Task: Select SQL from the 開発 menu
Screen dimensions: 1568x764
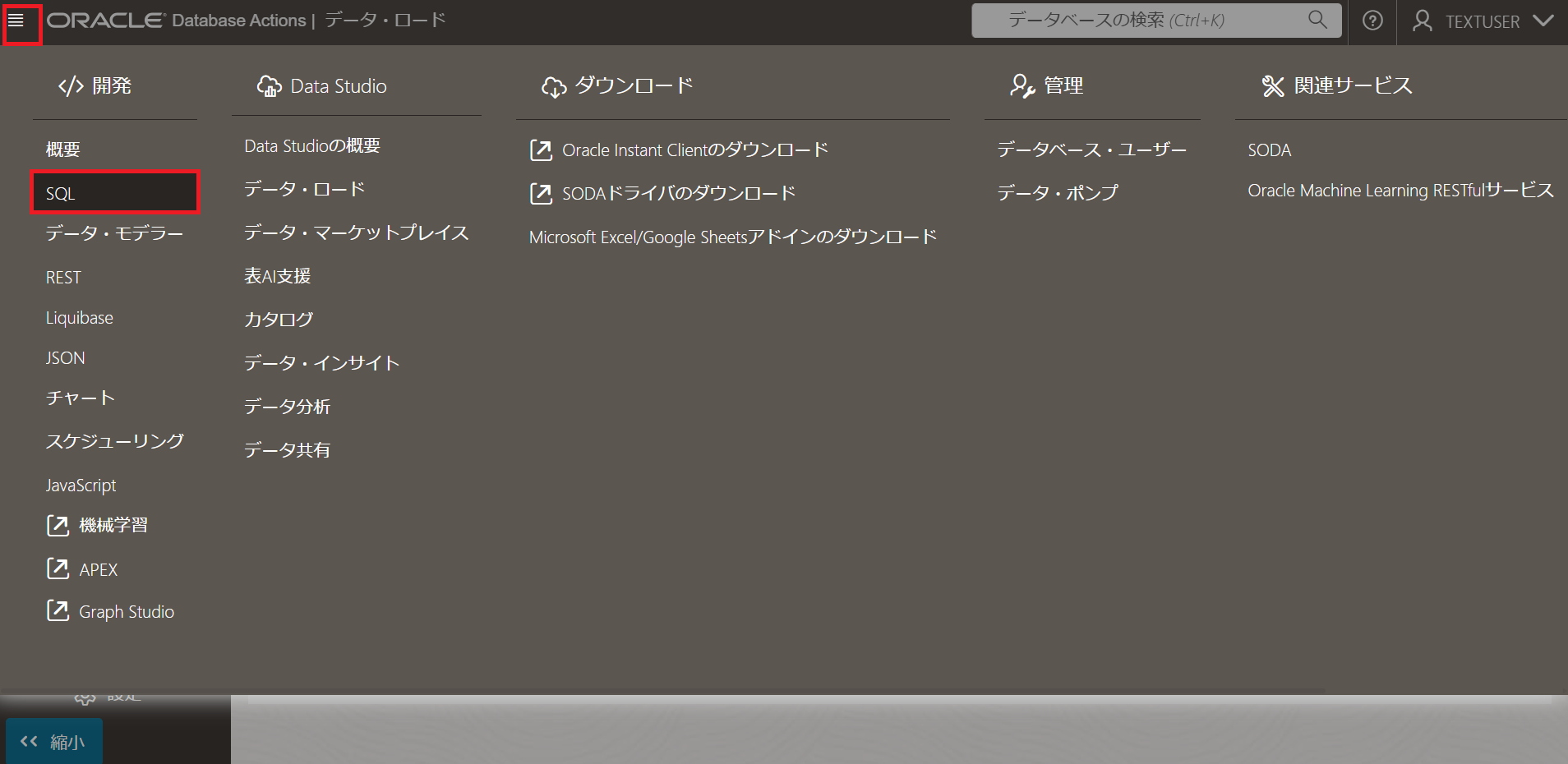Action: (59, 192)
